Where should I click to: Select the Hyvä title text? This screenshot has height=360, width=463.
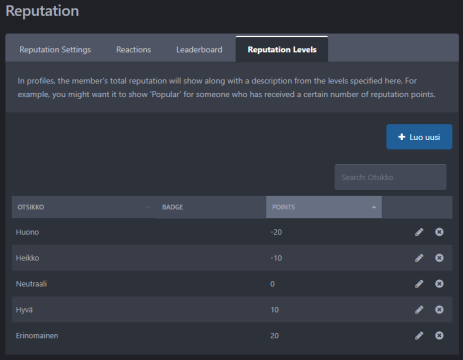[24, 310]
